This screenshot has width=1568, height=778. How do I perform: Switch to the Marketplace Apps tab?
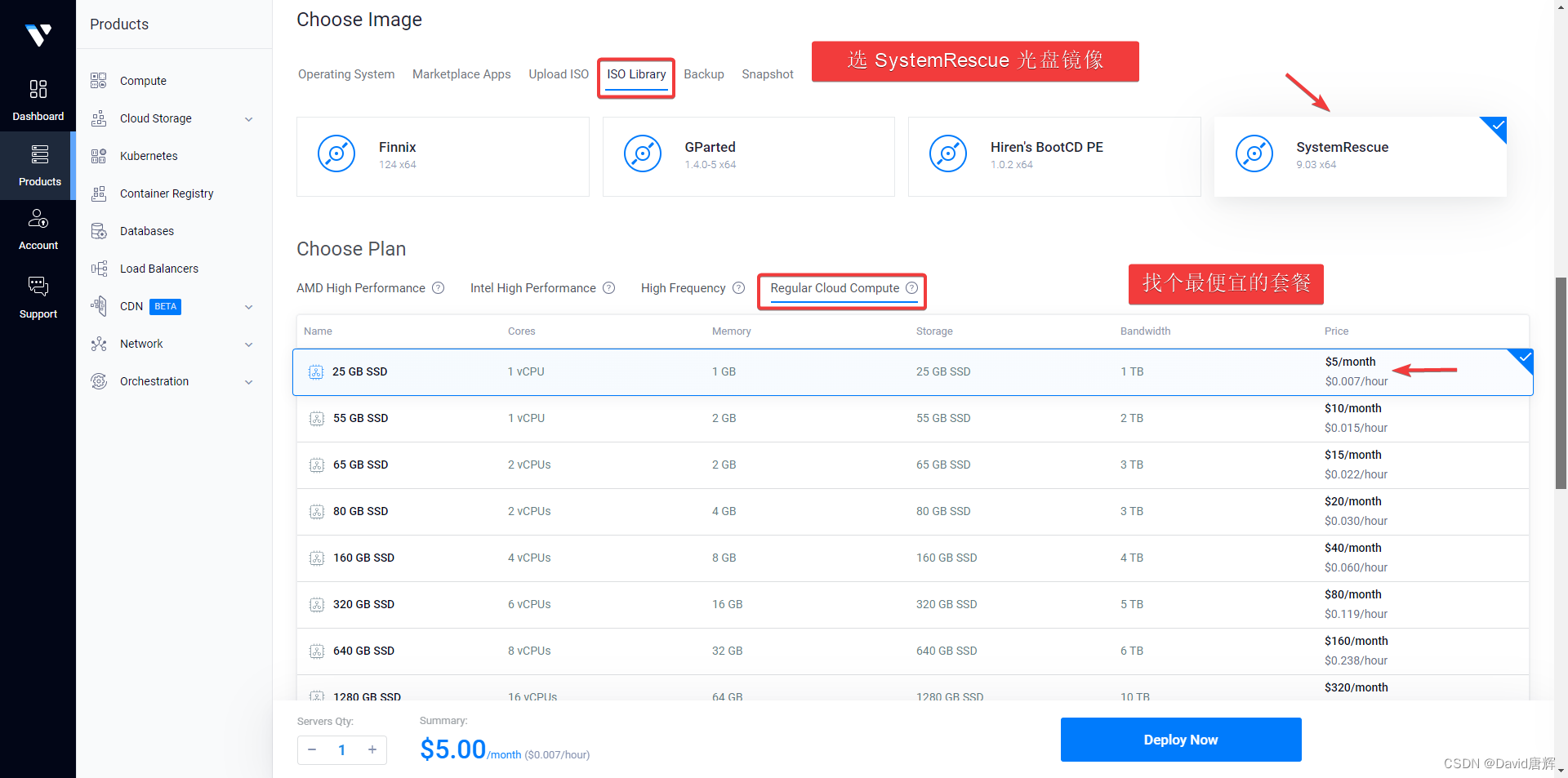(x=461, y=74)
